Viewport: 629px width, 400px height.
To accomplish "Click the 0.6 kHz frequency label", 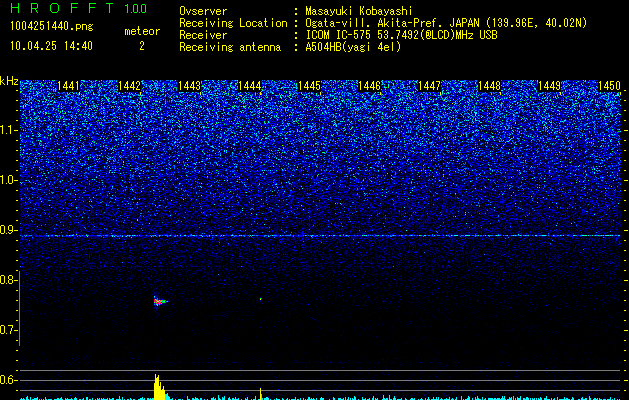I will (x=8, y=380).
